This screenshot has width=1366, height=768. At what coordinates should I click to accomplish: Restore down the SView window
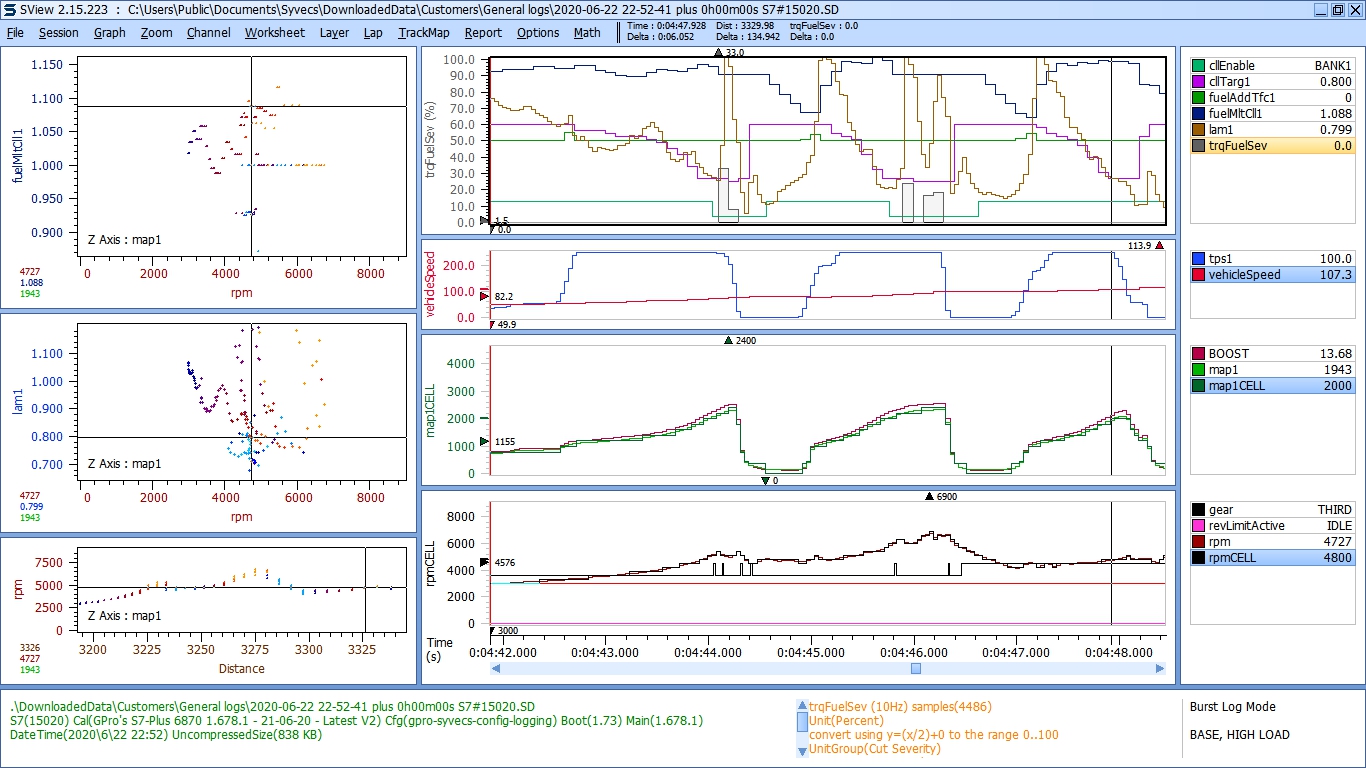pyautogui.click(x=1337, y=9)
